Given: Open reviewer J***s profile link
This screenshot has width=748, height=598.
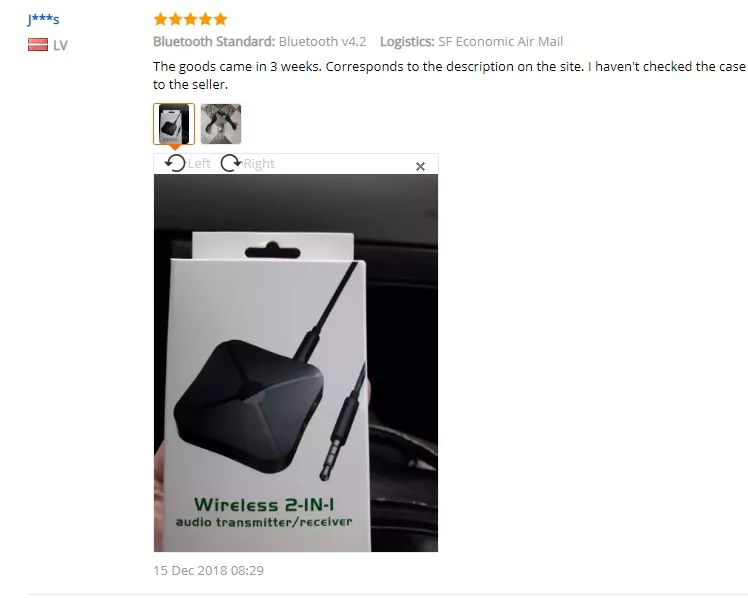Looking at the screenshot, I should click(x=43, y=19).
